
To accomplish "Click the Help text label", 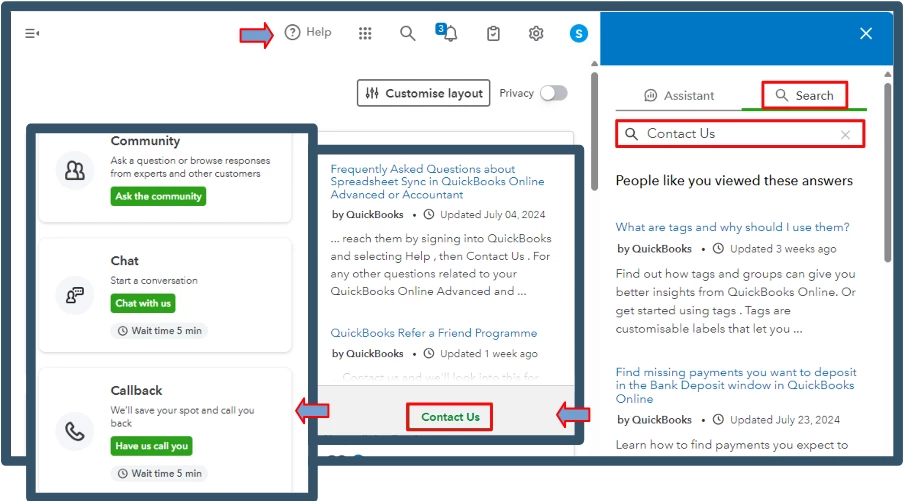I will click(x=319, y=32).
